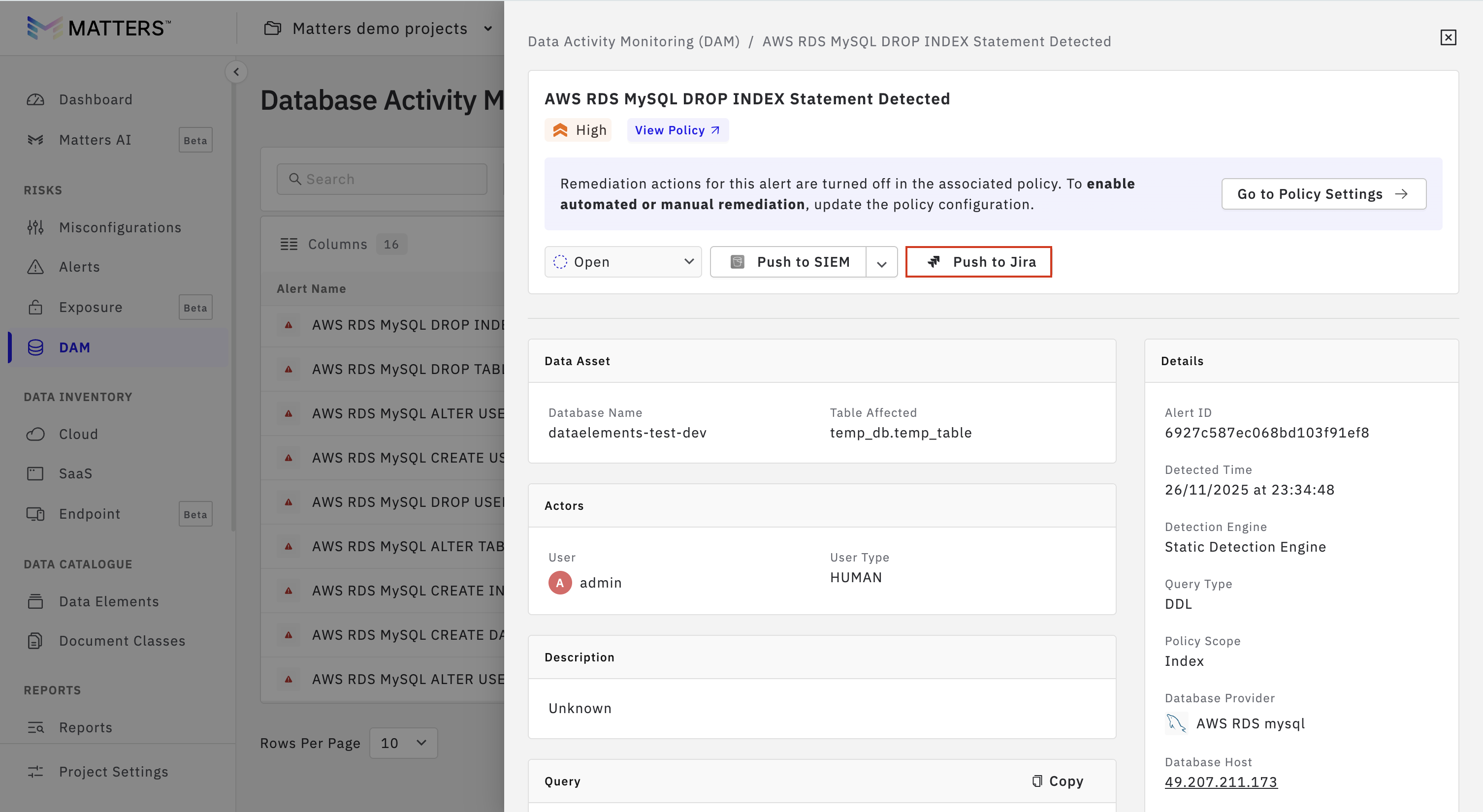Viewport: 1483px width, 812px height.
Task: Click Push to Jira button
Action: 978,262
